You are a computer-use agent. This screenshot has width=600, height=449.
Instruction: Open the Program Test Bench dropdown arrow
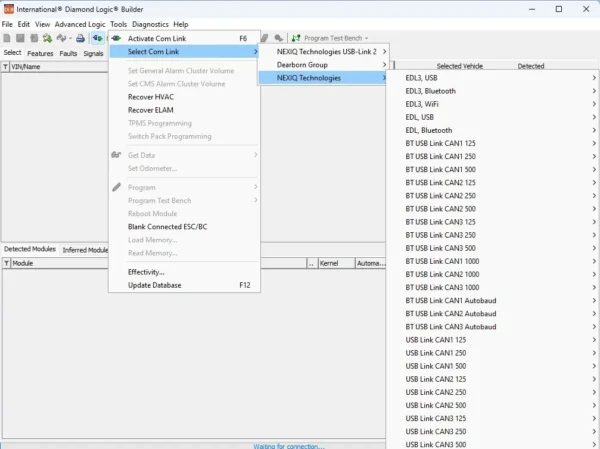pyautogui.click(x=367, y=38)
